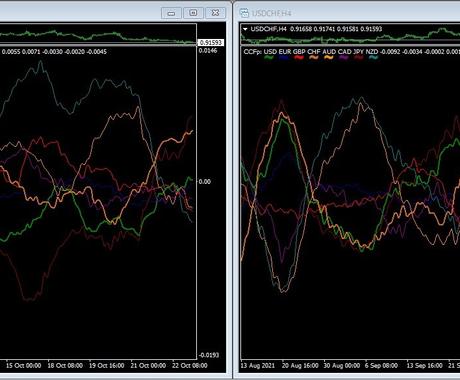Click the GBP label in CCFp legend
This screenshot has width=460, height=380.
pyautogui.click(x=299, y=52)
